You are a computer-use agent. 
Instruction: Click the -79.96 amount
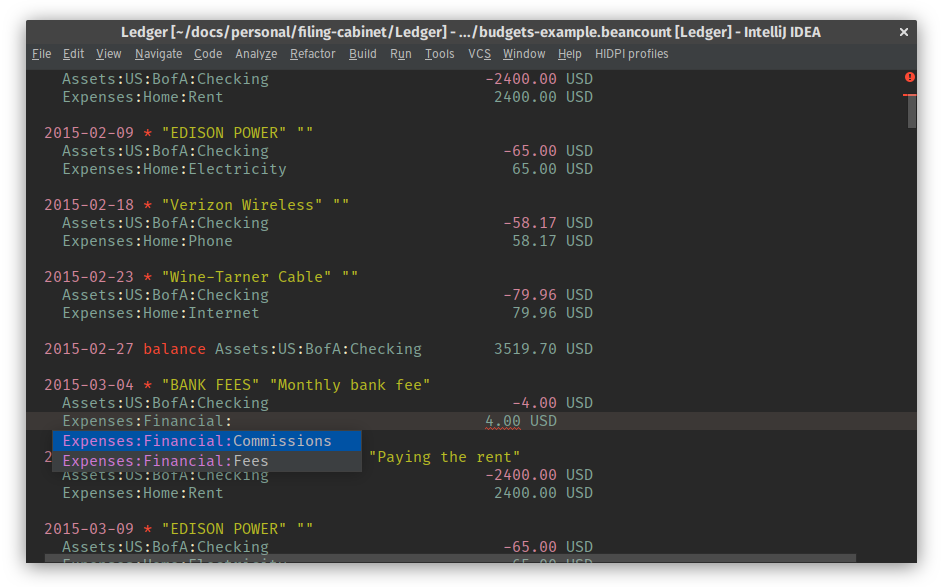point(530,295)
